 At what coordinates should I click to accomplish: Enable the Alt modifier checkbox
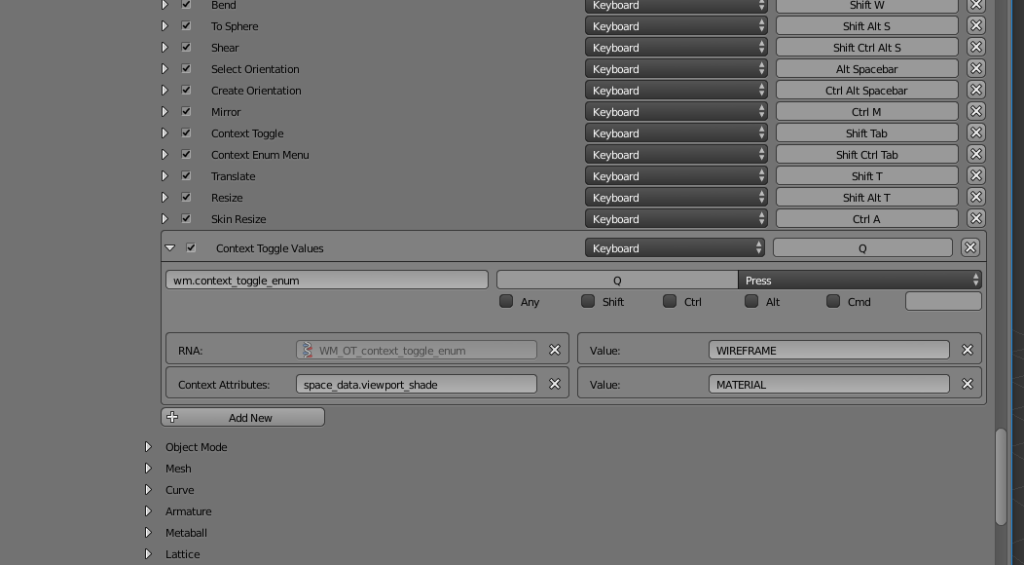[751, 301]
